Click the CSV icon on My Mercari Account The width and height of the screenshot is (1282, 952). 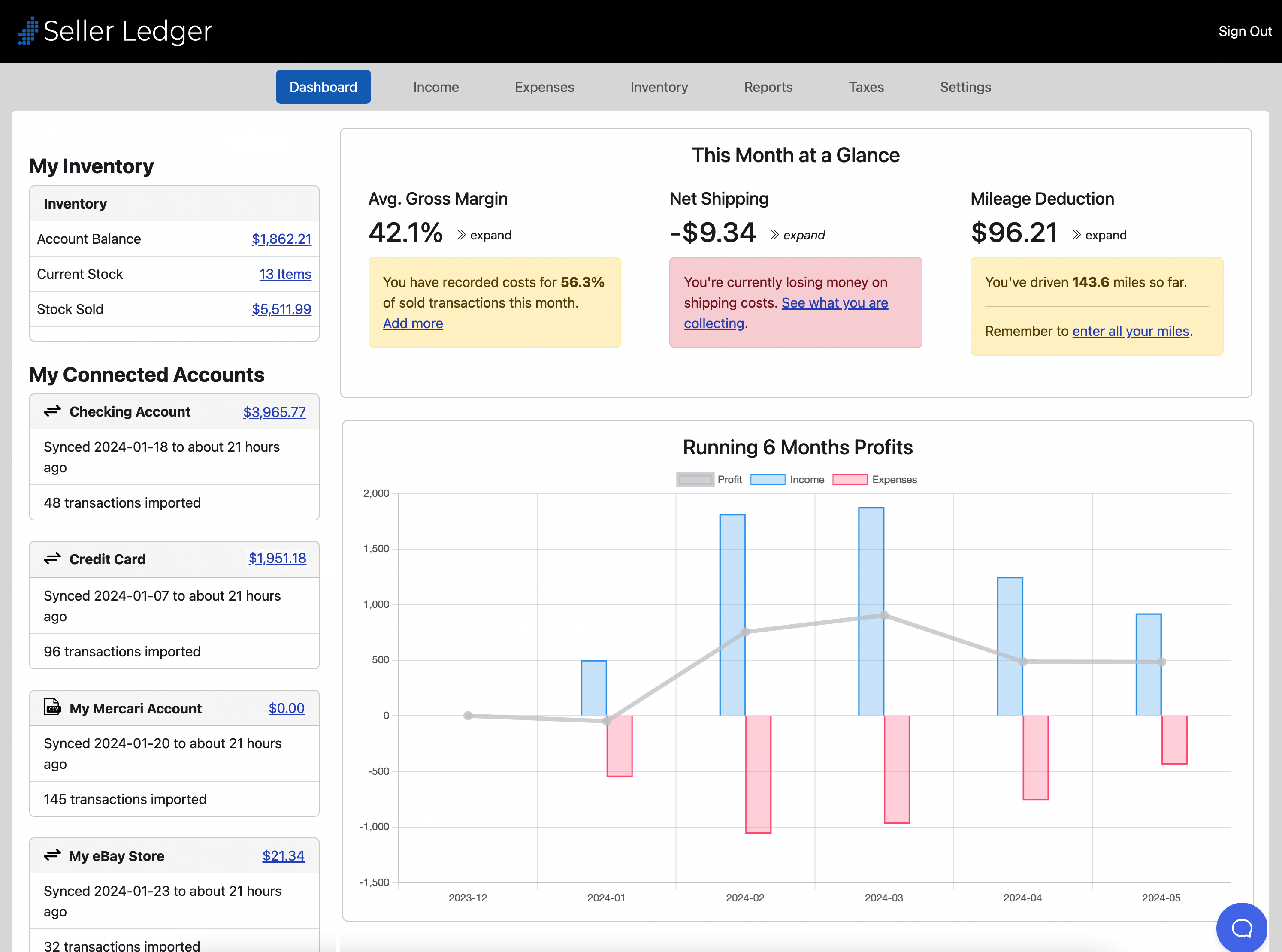pyautogui.click(x=52, y=707)
